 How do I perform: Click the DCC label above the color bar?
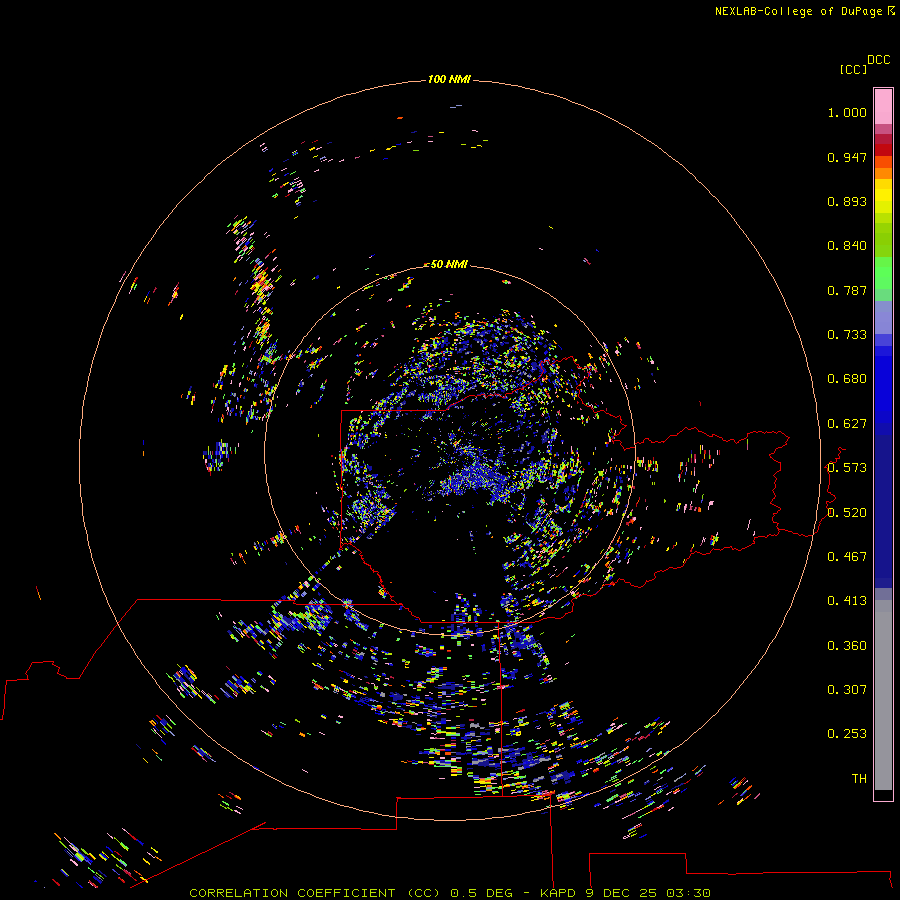click(x=878, y=59)
